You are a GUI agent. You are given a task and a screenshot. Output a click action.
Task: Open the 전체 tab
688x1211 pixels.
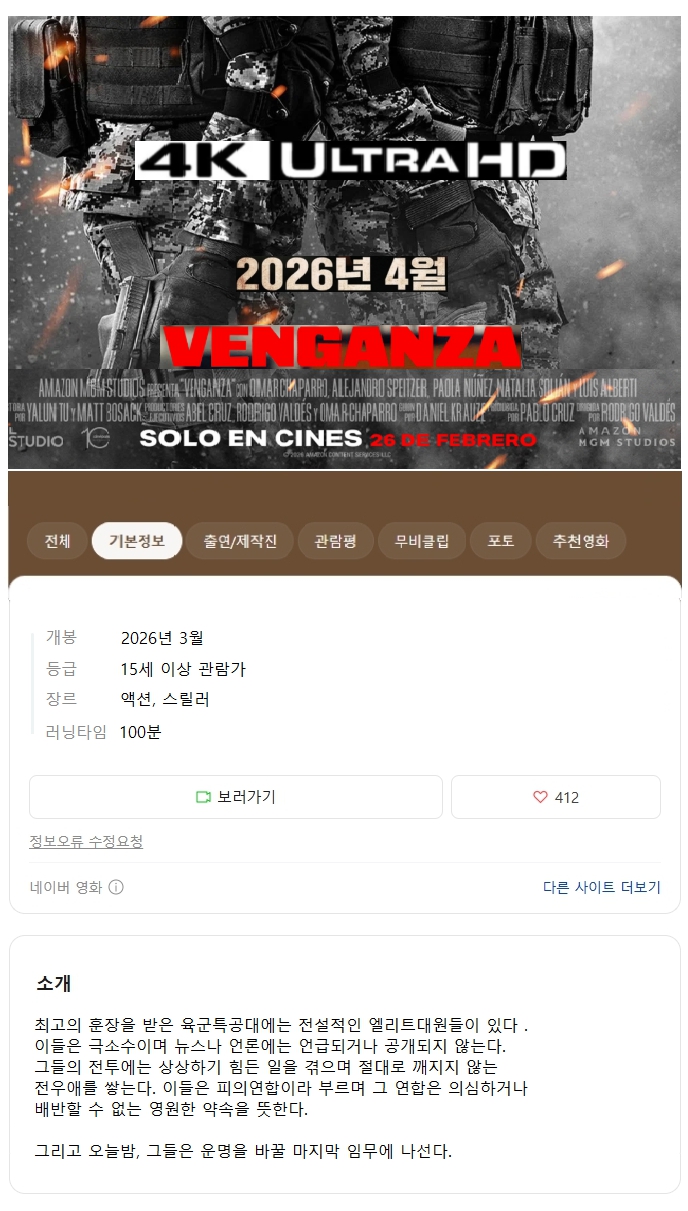(57, 541)
